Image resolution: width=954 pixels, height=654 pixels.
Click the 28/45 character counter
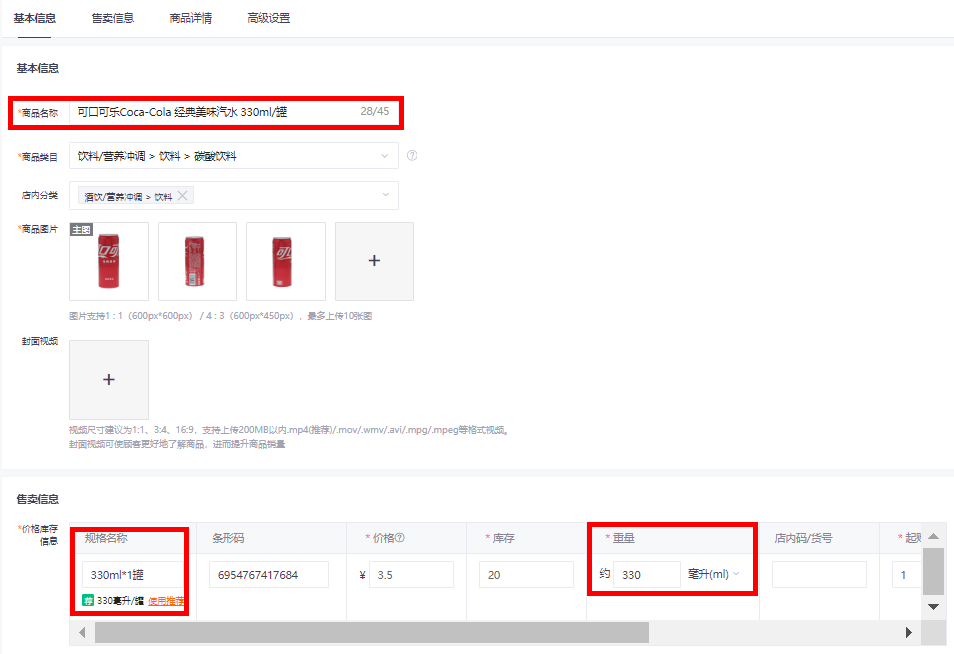pos(375,111)
